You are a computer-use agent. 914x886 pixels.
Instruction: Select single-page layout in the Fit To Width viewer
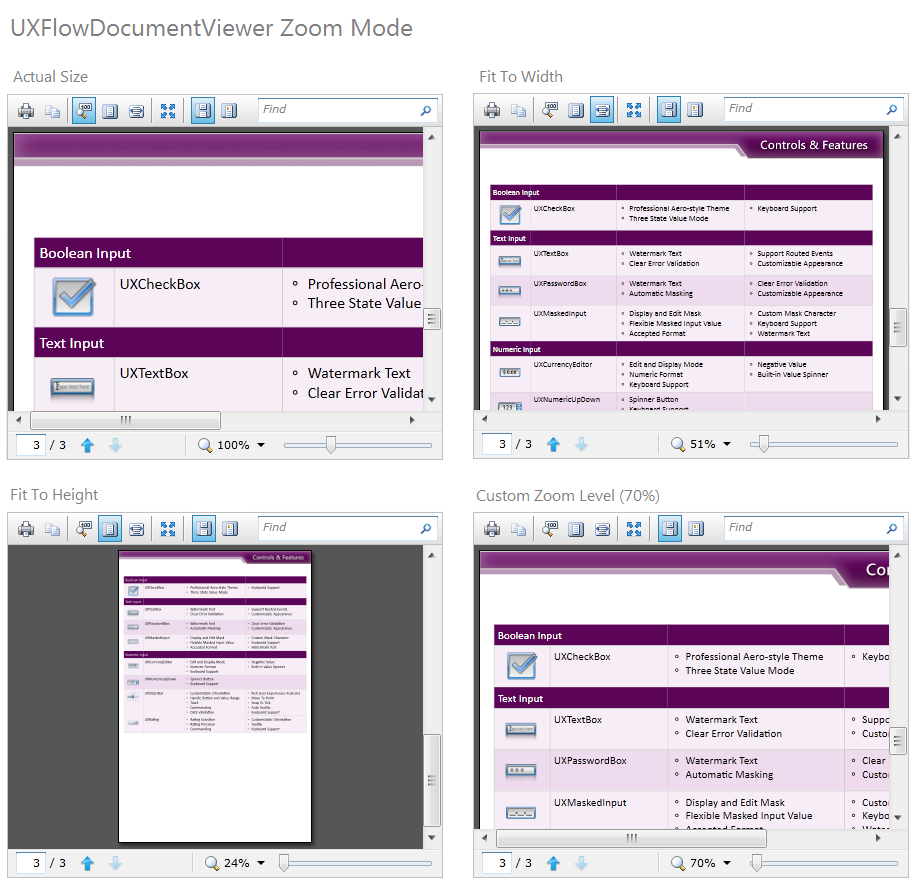click(x=669, y=110)
